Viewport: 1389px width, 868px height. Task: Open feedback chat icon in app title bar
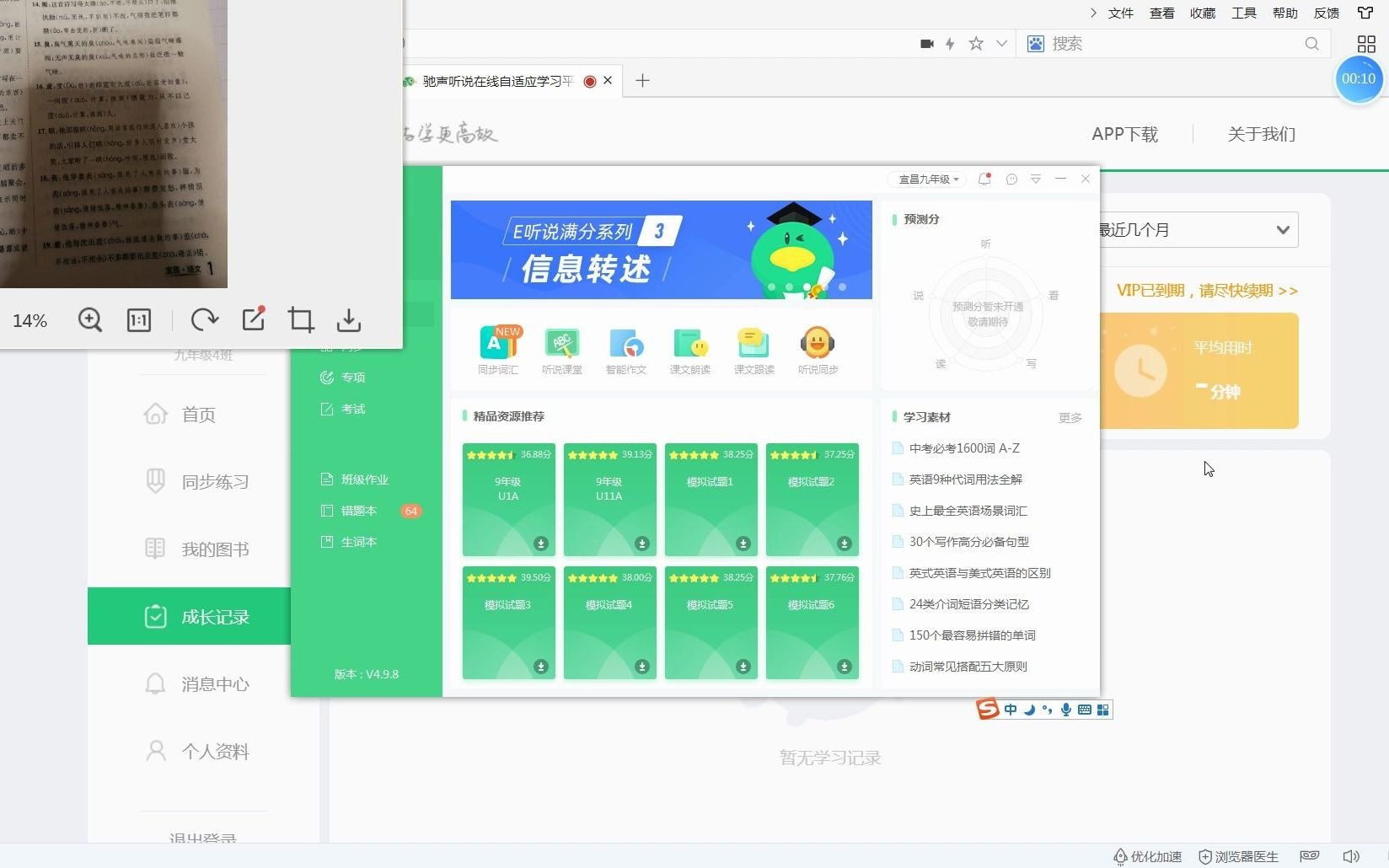[x=1011, y=179]
